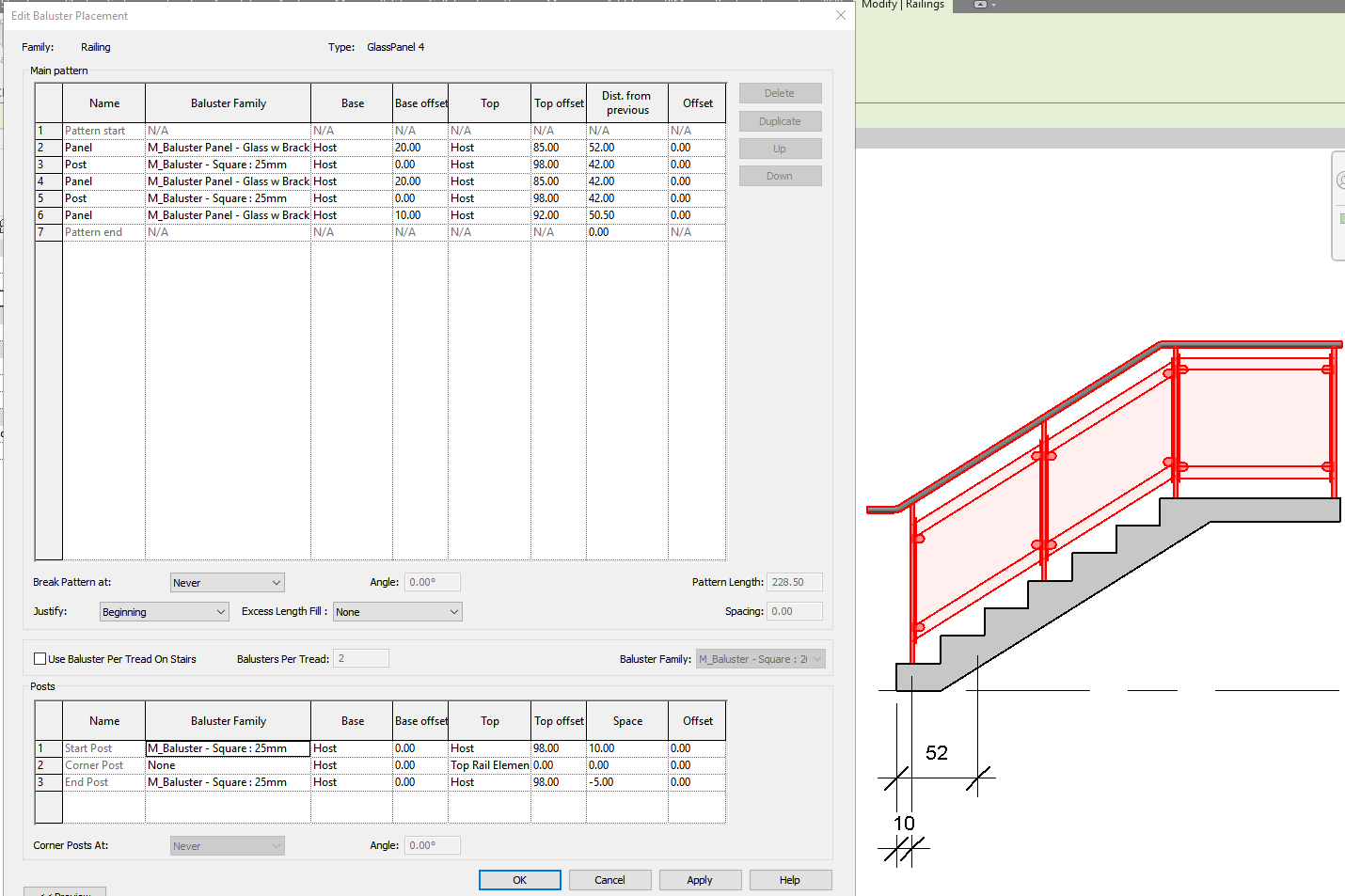
Task: Edit the Balusters Per Tread value
Action: click(361, 658)
